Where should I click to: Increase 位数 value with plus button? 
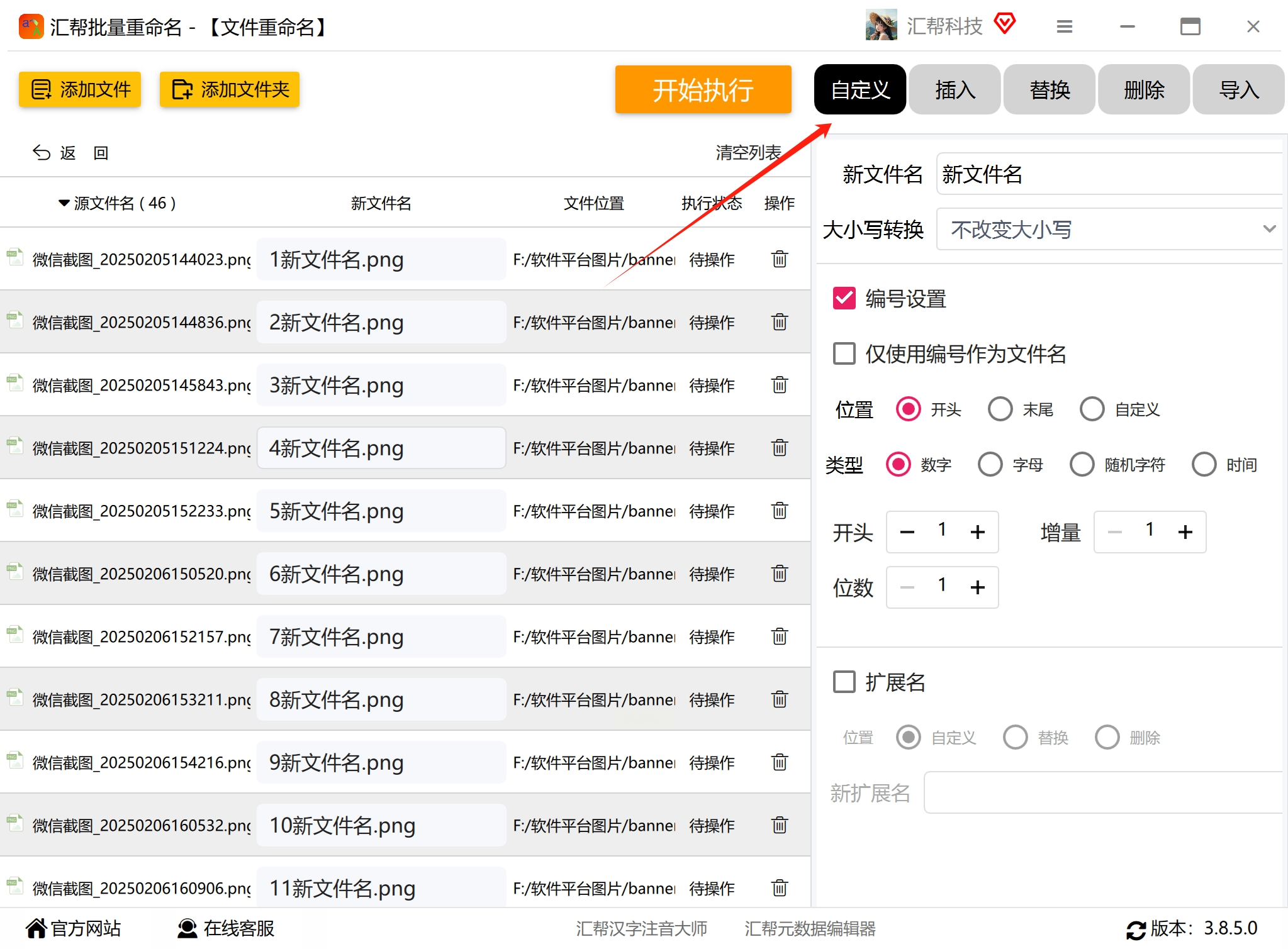[977, 587]
